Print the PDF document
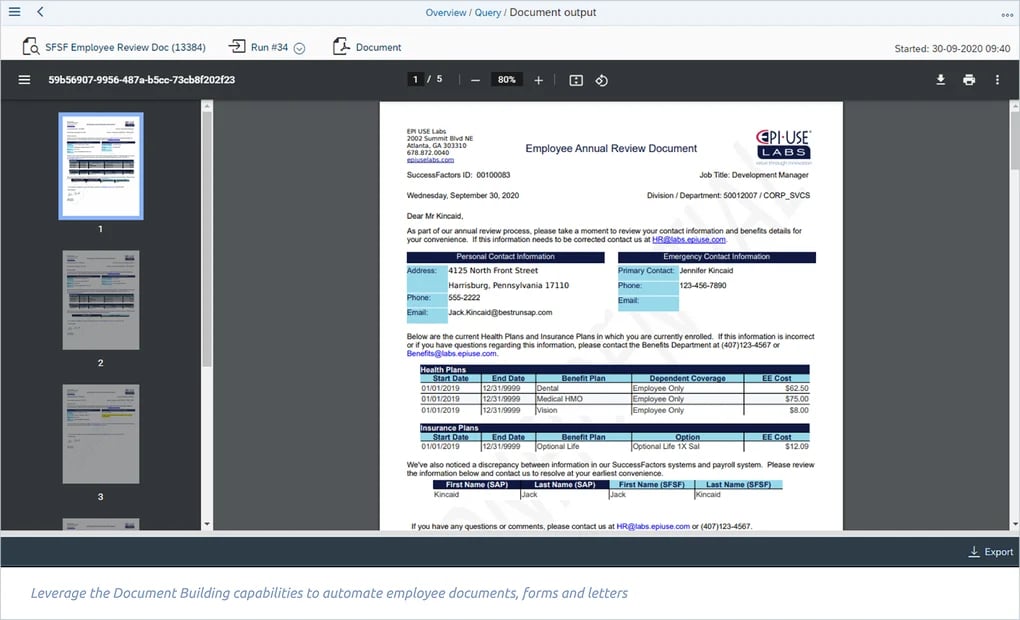Image resolution: width=1020 pixels, height=620 pixels. 969,80
